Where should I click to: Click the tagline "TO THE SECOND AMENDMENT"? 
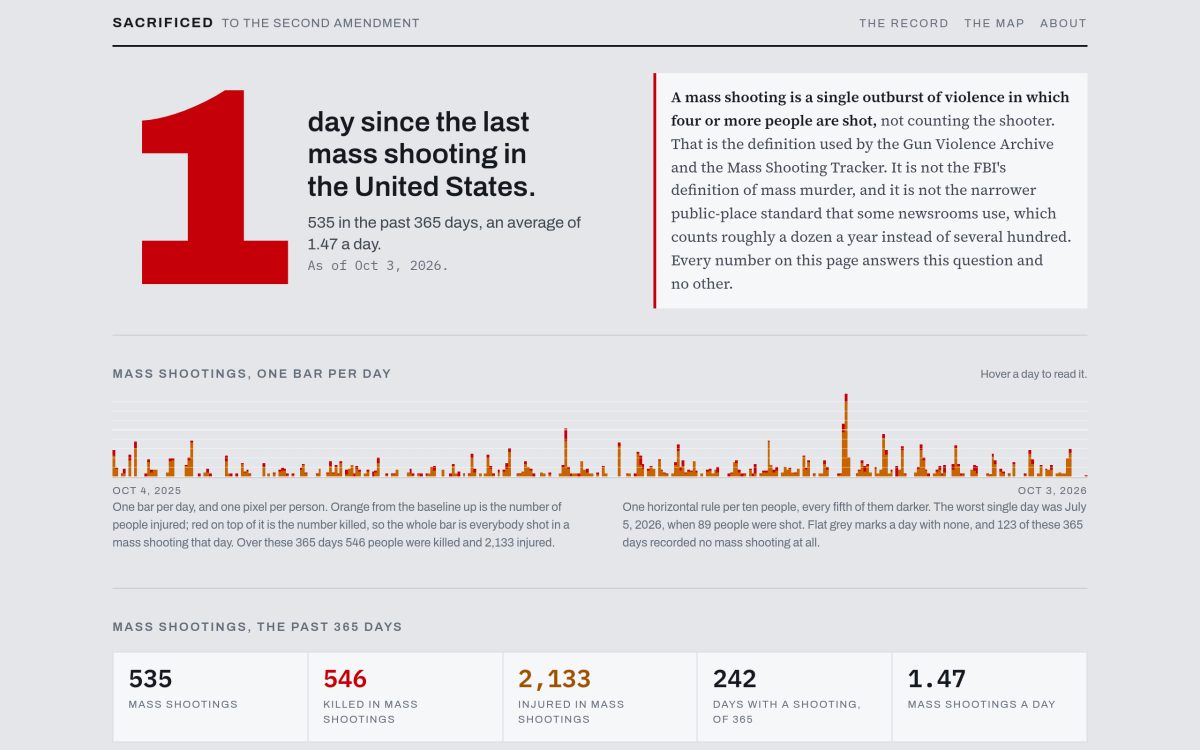click(321, 23)
